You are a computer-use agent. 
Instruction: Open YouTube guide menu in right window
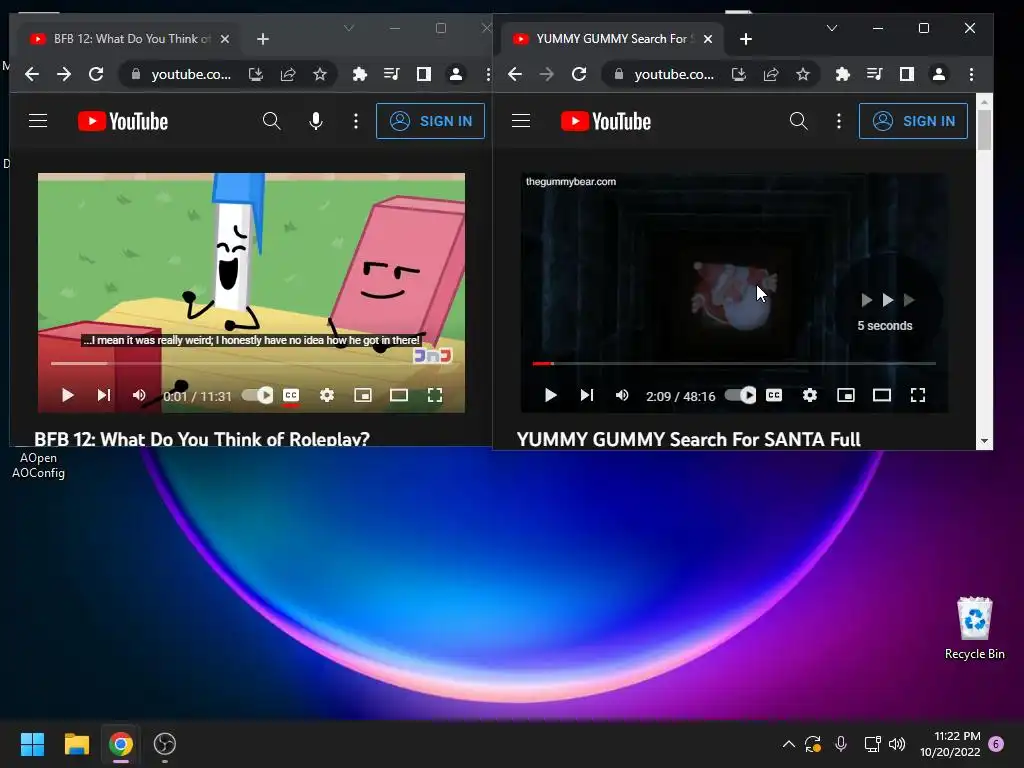tap(520, 121)
